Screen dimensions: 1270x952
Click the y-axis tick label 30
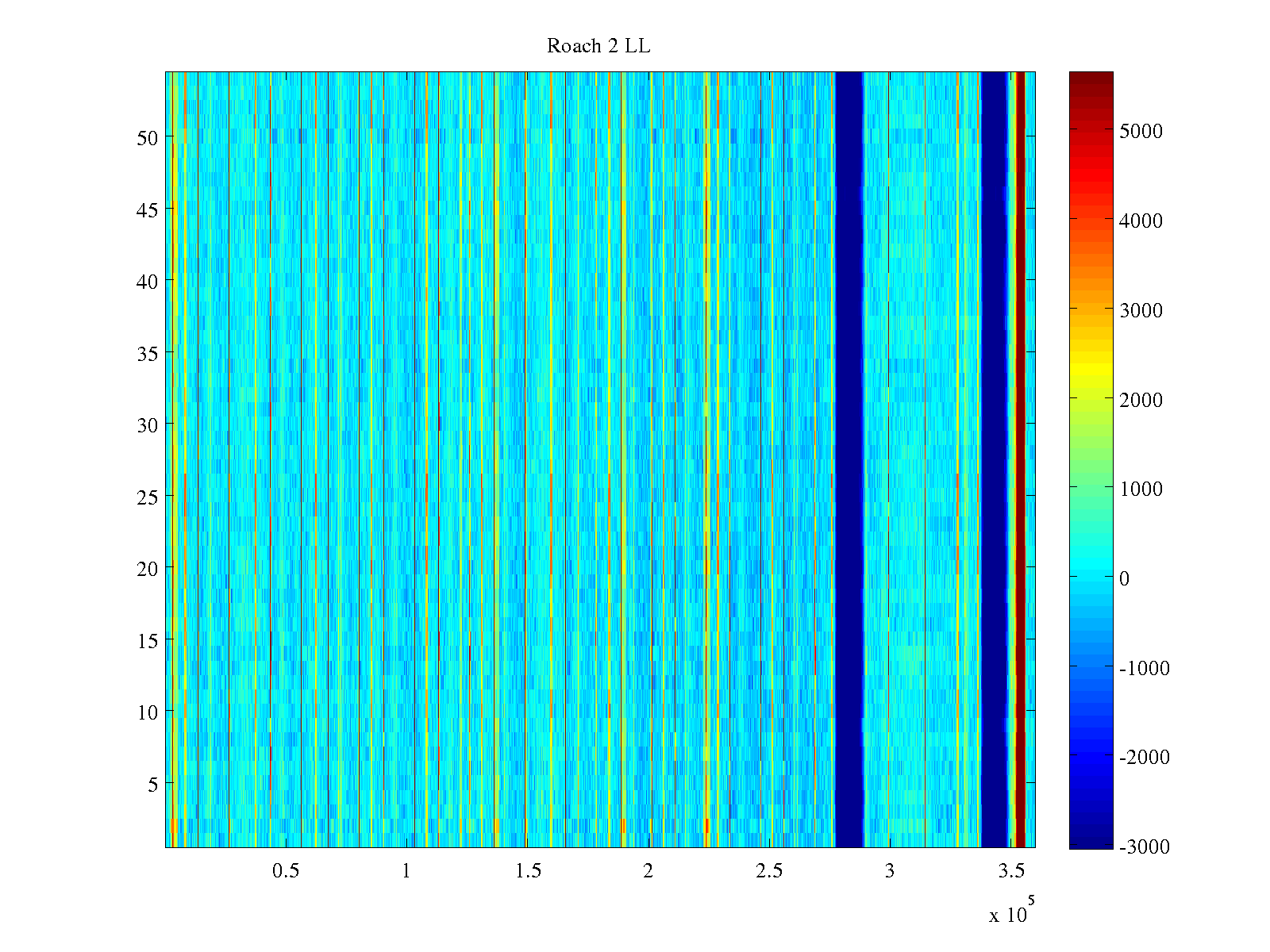coord(148,424)
